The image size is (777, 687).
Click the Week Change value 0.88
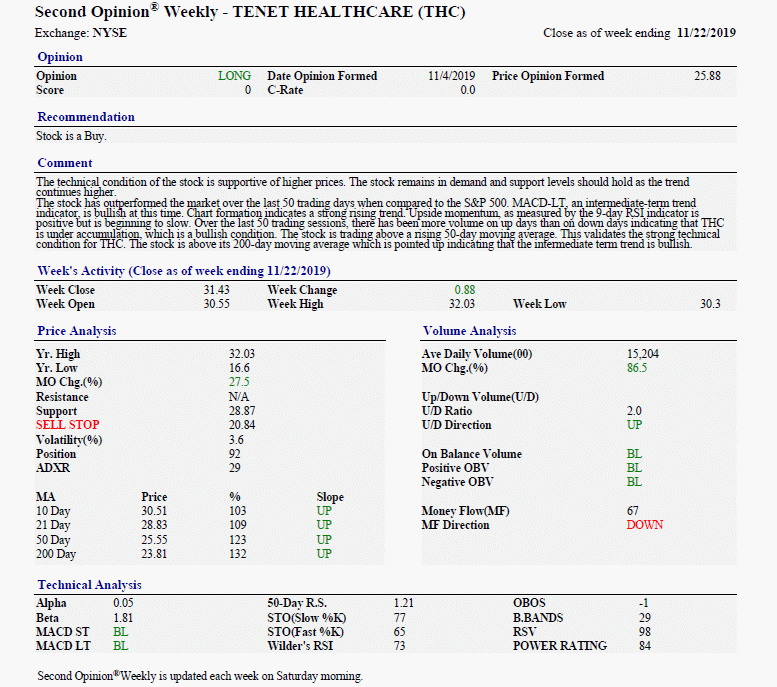[x=465, y=290]
